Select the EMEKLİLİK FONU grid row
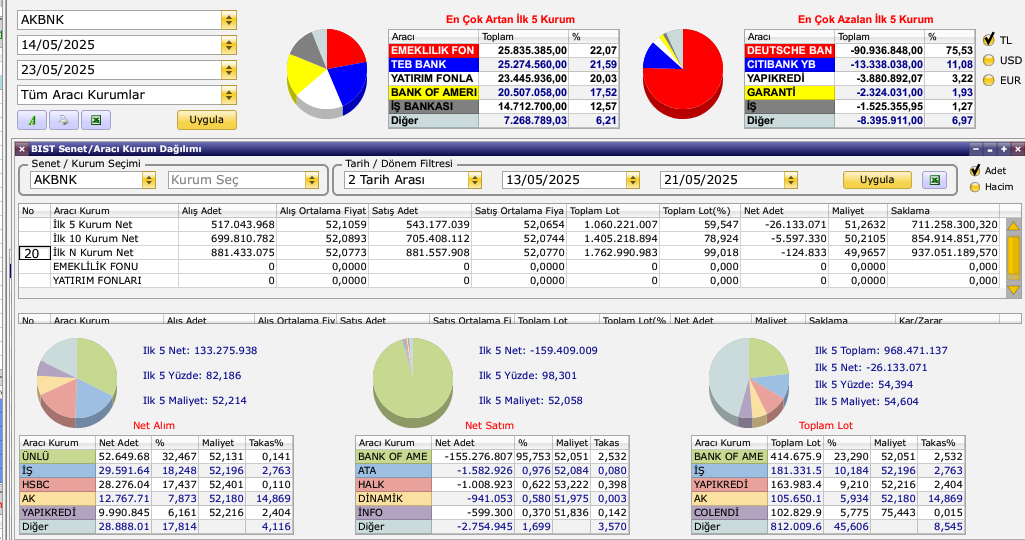This screenshot has width=1025, height=540. (511, 267)
